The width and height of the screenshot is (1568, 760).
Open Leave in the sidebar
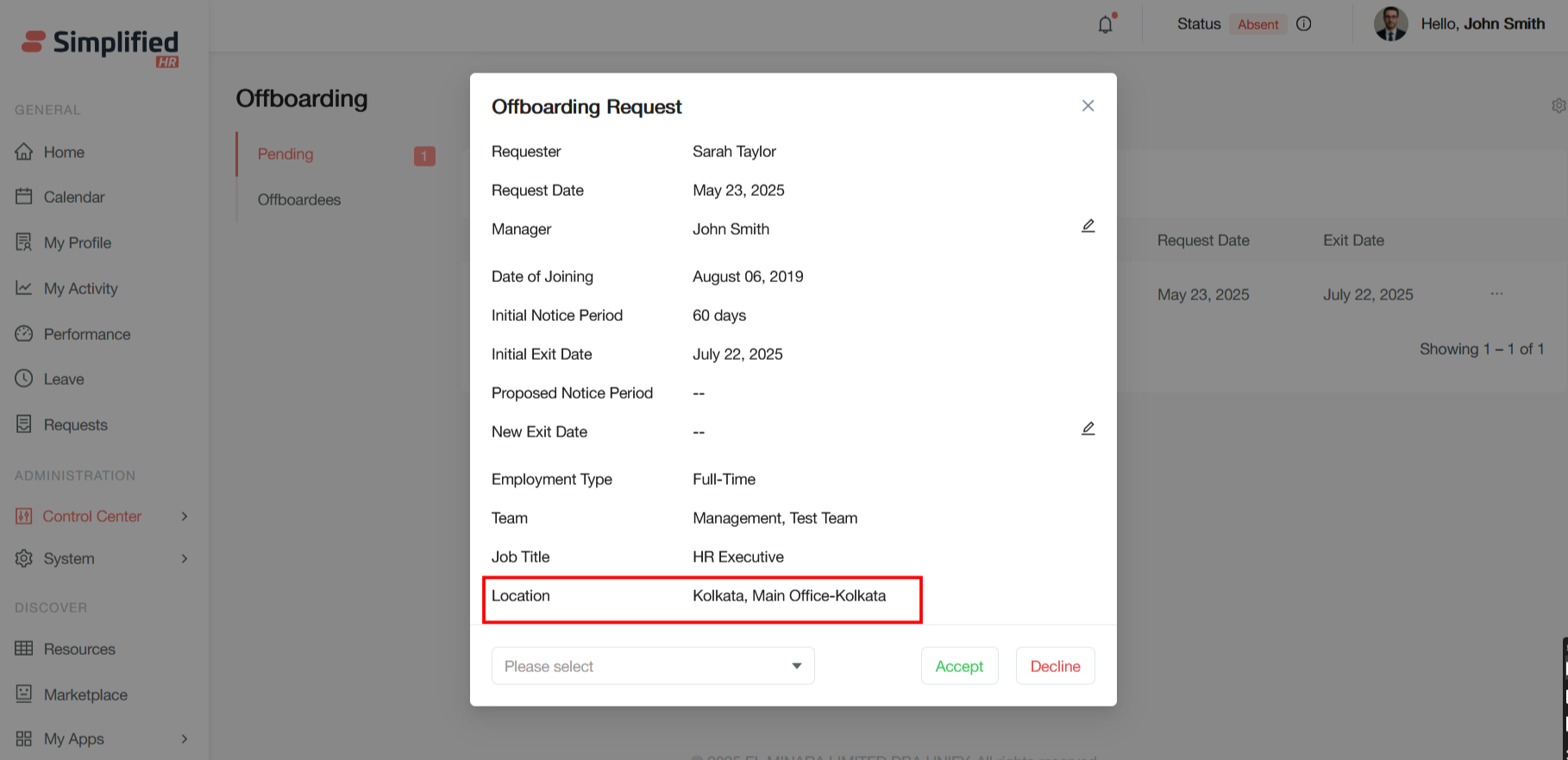pyautogui.click(x=64, y=379)
